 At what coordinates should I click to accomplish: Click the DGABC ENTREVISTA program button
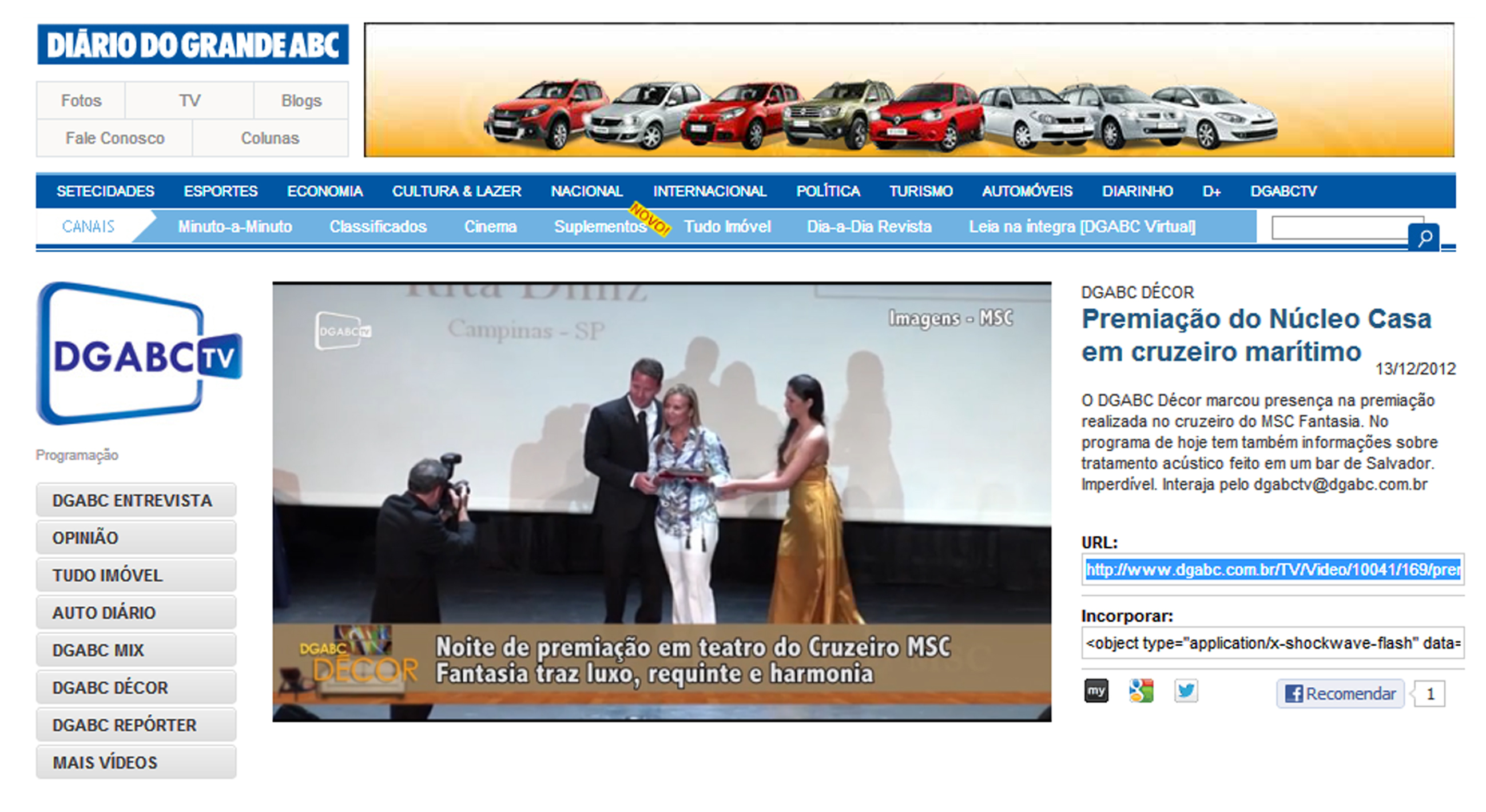click(136, 500)
